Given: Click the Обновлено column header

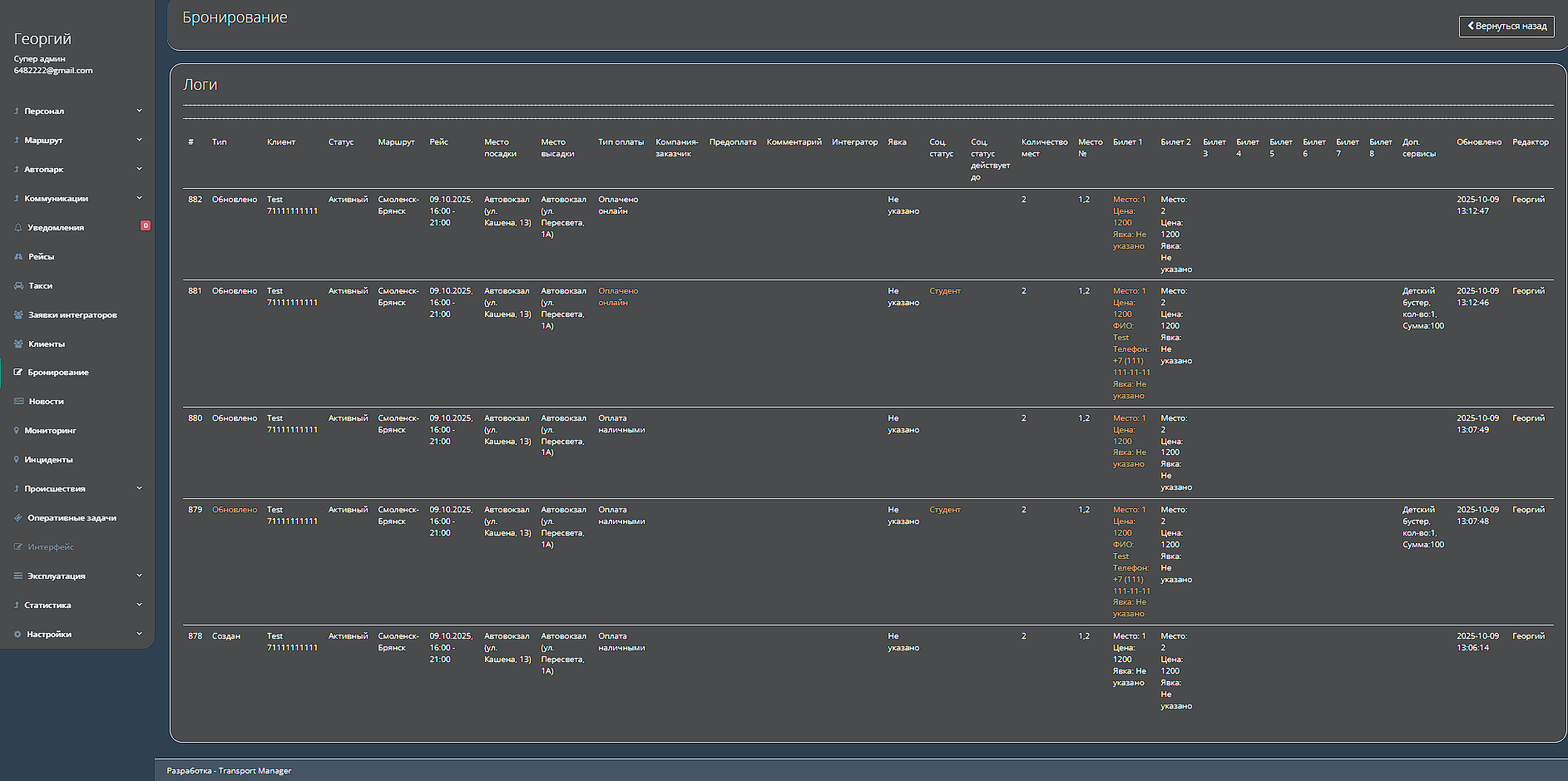Looking at the screenshot, I should [1478, 142].
